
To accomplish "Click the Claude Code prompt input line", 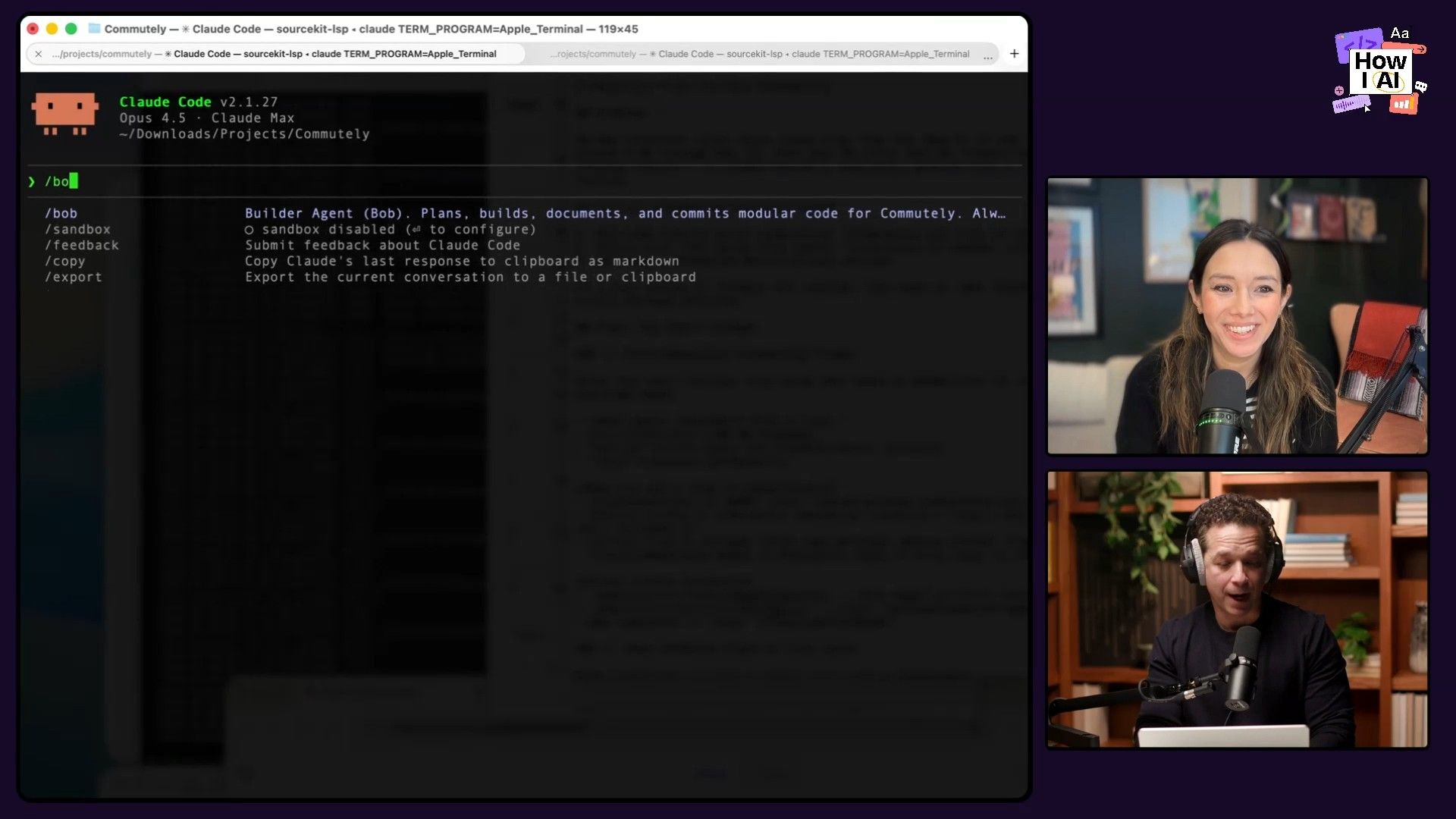I will pyautogui.click(x=523, y=181).
